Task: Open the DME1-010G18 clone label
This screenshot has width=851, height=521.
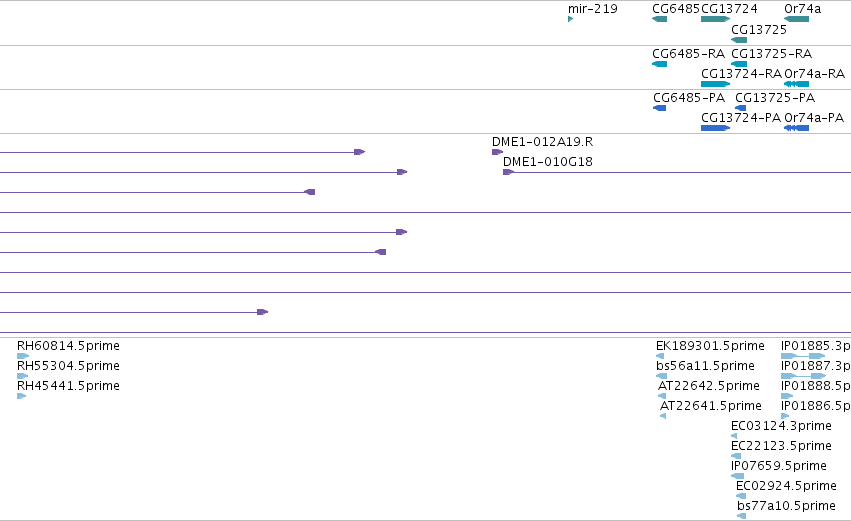Action: 548,162
